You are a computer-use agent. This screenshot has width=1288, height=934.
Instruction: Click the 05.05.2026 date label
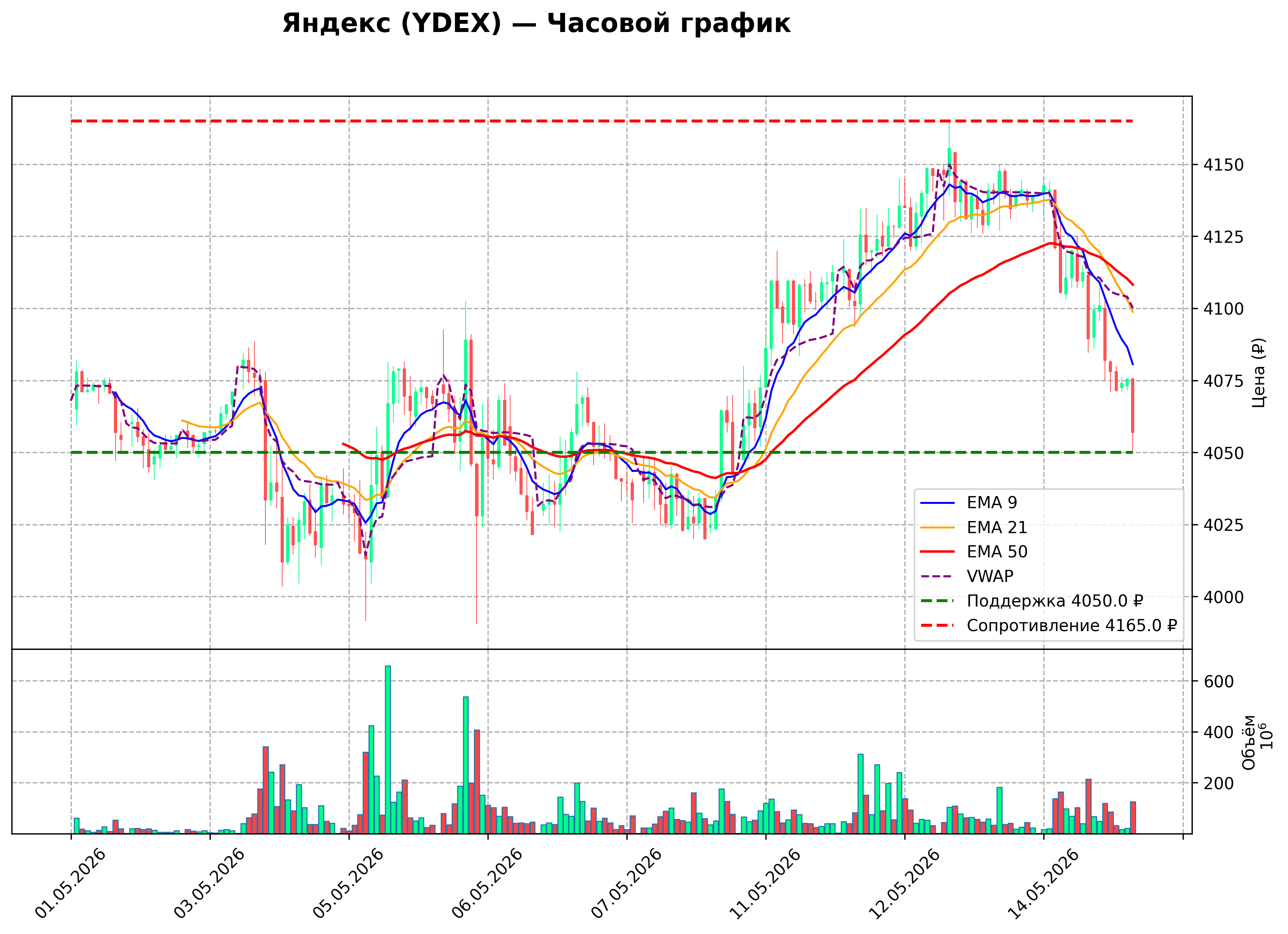[348, 884]
